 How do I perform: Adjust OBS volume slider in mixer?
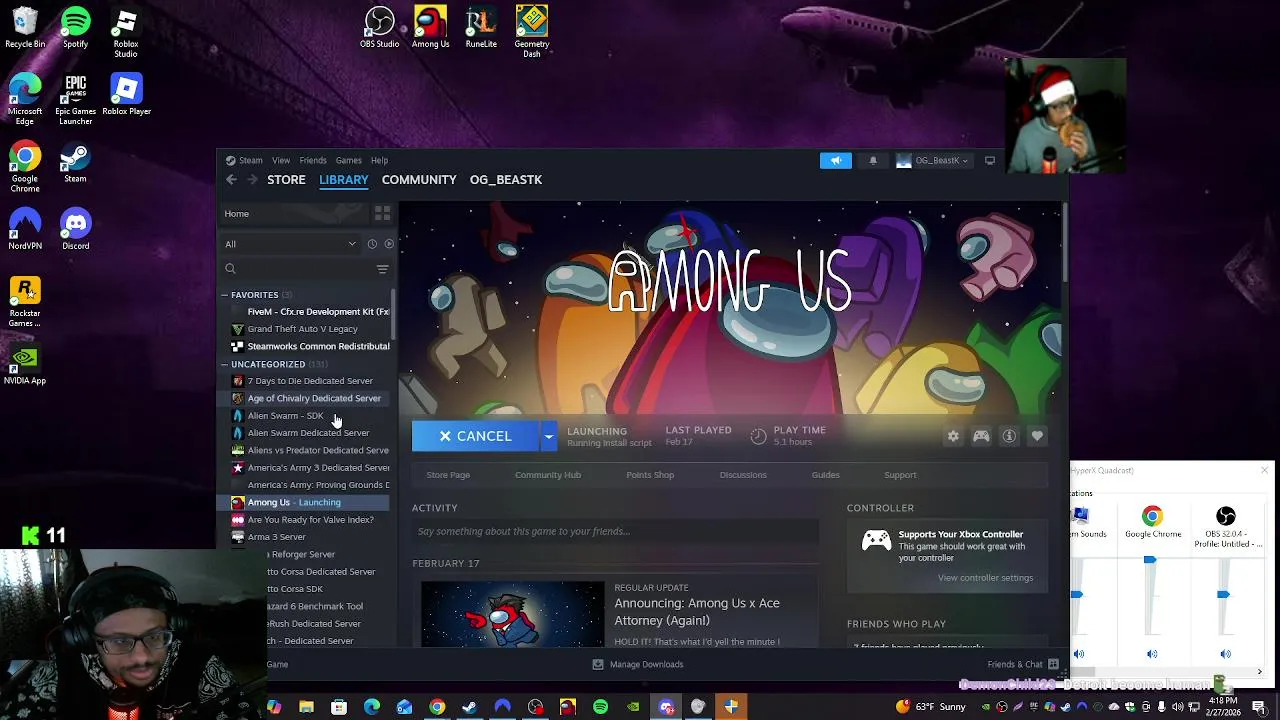click(1223, 595)
